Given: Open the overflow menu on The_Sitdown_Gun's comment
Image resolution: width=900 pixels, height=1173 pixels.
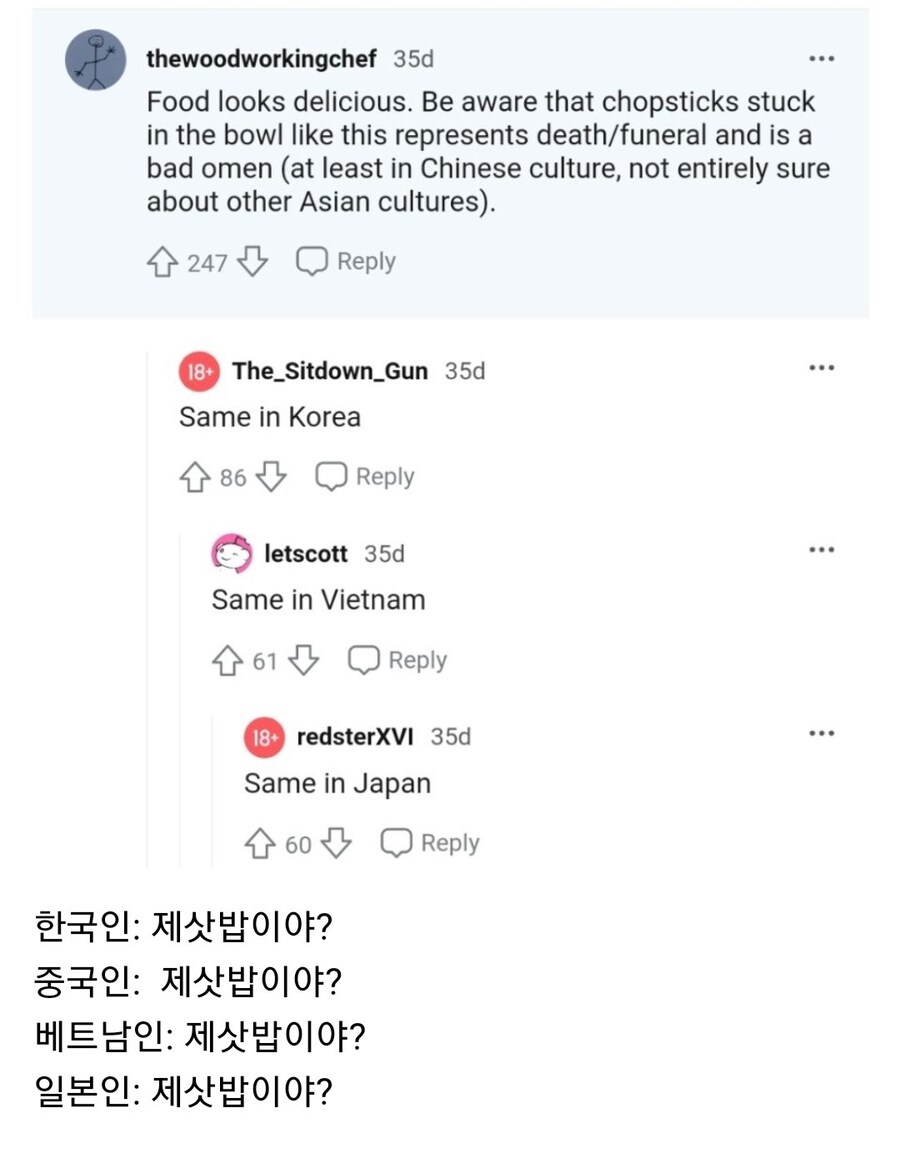Looking at the screenshot, I should click(821, 366).
